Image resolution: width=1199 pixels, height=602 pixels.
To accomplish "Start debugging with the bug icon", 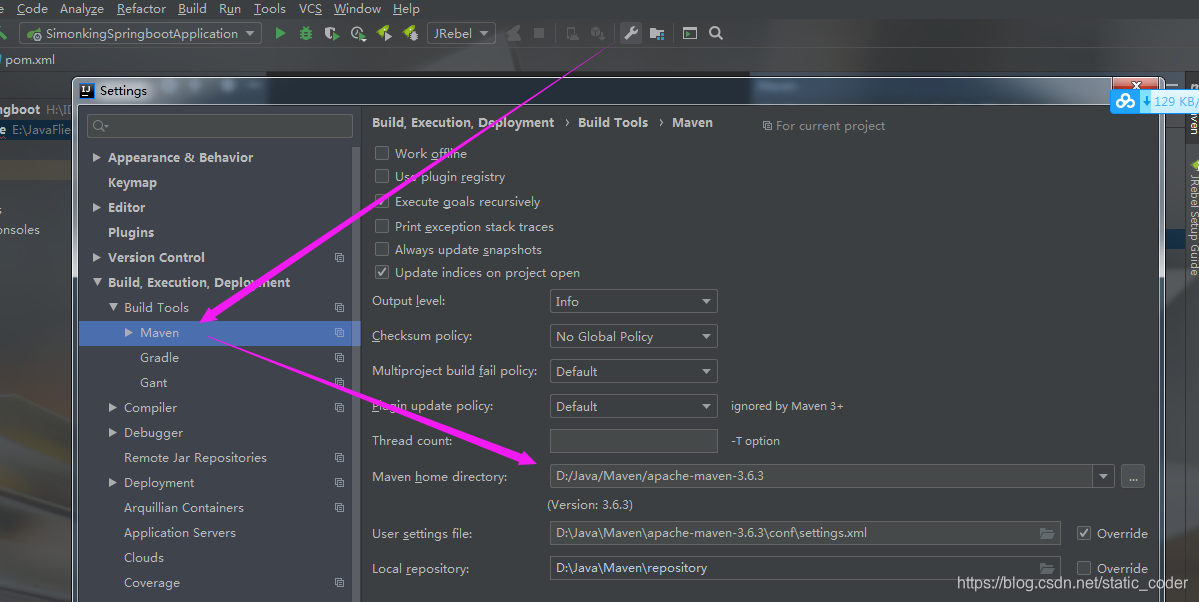I will pos(306,33).
